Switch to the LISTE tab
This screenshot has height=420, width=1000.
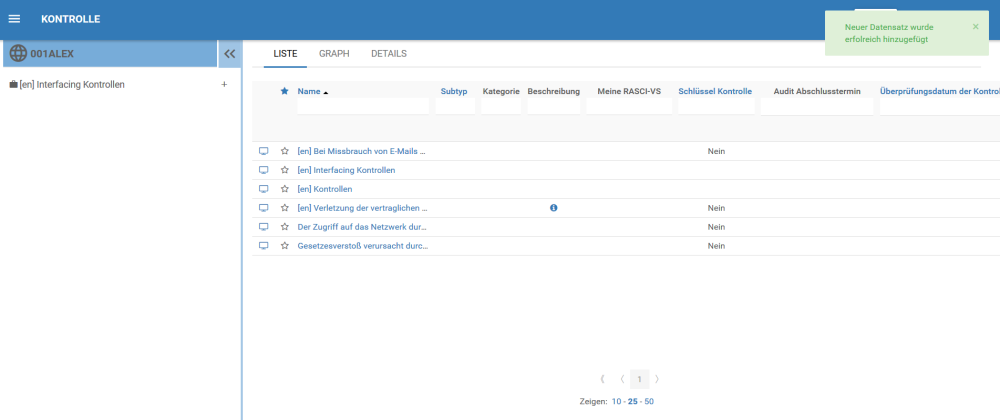285,54
